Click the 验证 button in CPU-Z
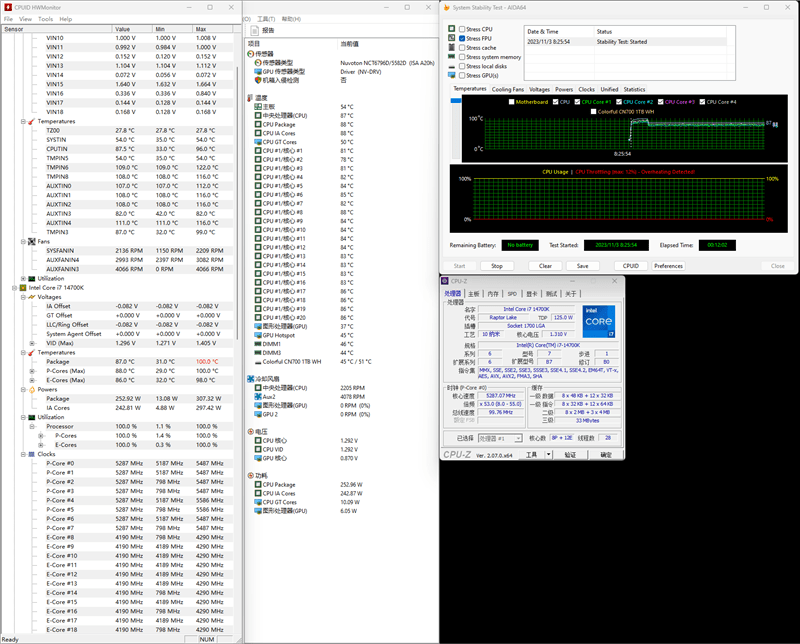The height and width of the screenshot is (644, 800). coord(570,455)
